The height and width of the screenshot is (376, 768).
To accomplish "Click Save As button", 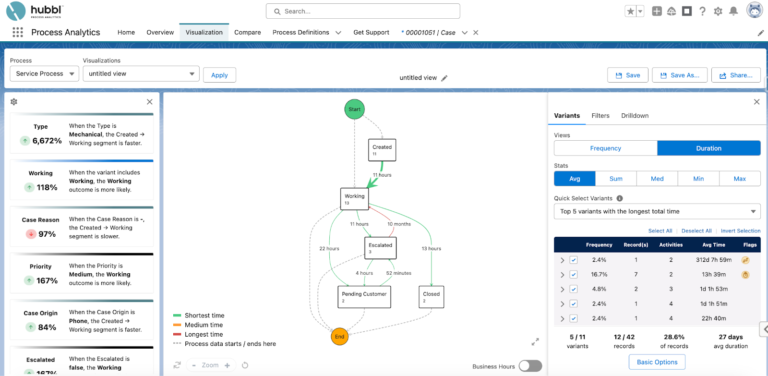I will (679, 75).
